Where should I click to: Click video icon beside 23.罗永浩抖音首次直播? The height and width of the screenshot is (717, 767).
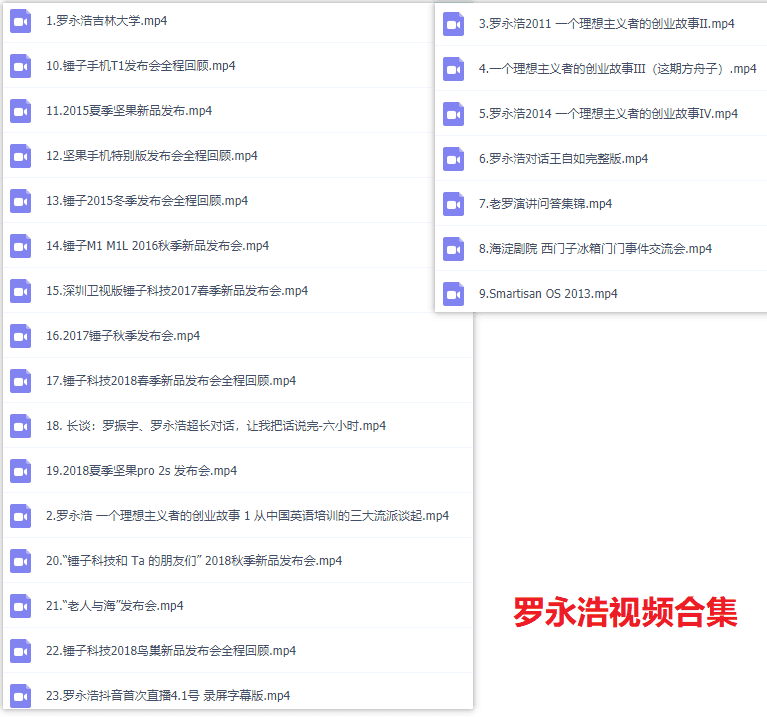pos(21,696)
